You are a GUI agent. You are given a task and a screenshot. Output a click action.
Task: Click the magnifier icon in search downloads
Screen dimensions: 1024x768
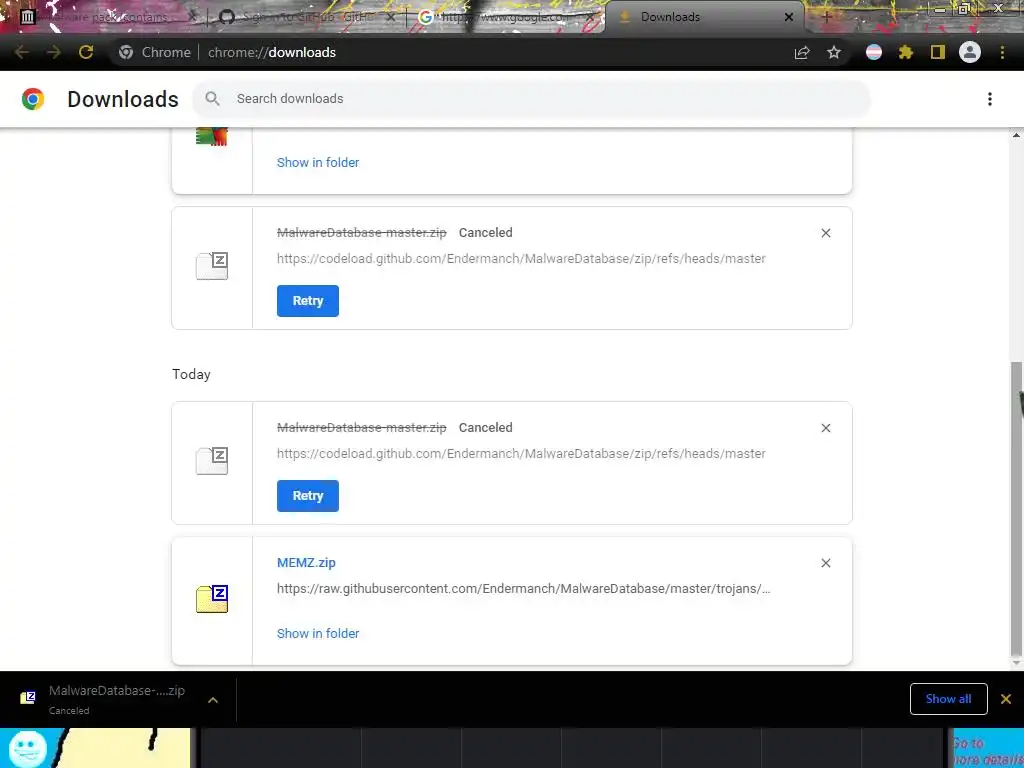212,99
